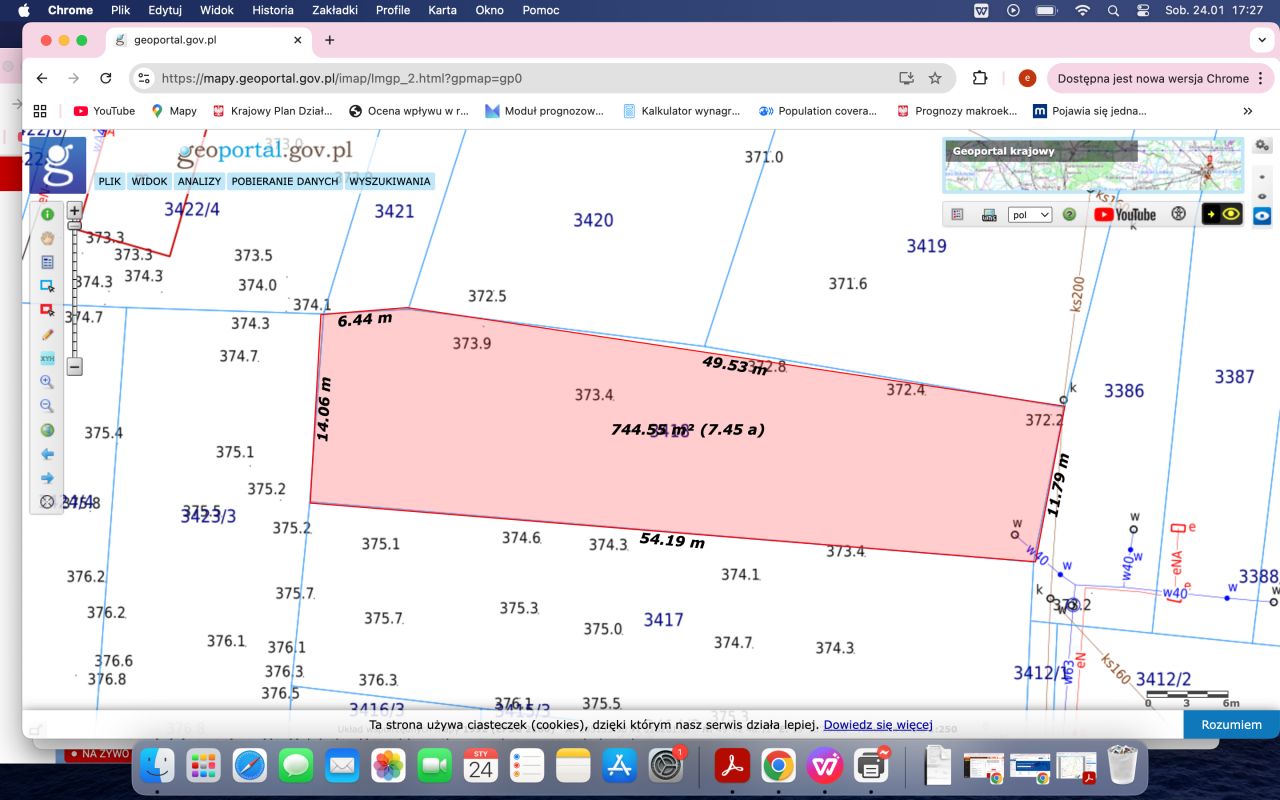Toggle the yellow high-contrast eye mode
1280x800 pixels.
pyautogui.click(x=1222, y=214)
